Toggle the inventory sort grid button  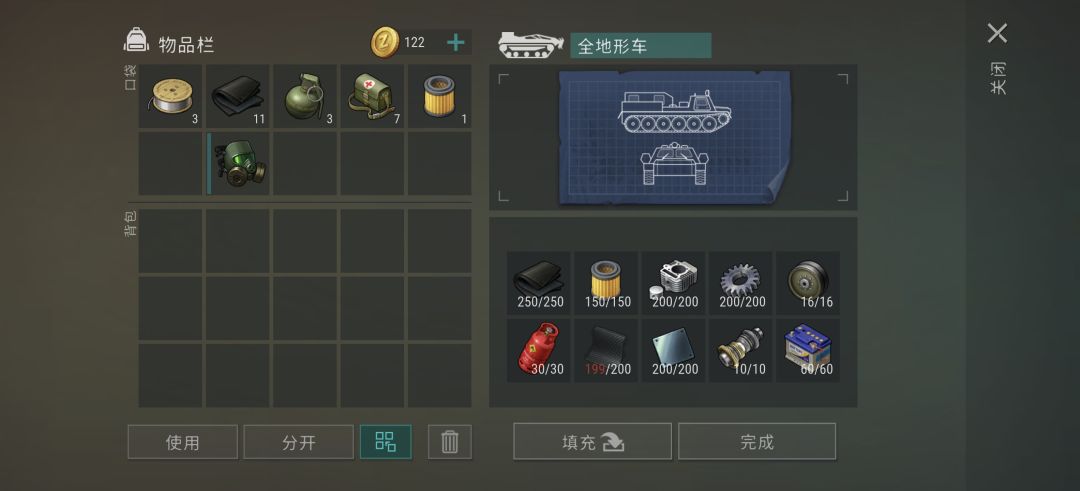point(386,441)
